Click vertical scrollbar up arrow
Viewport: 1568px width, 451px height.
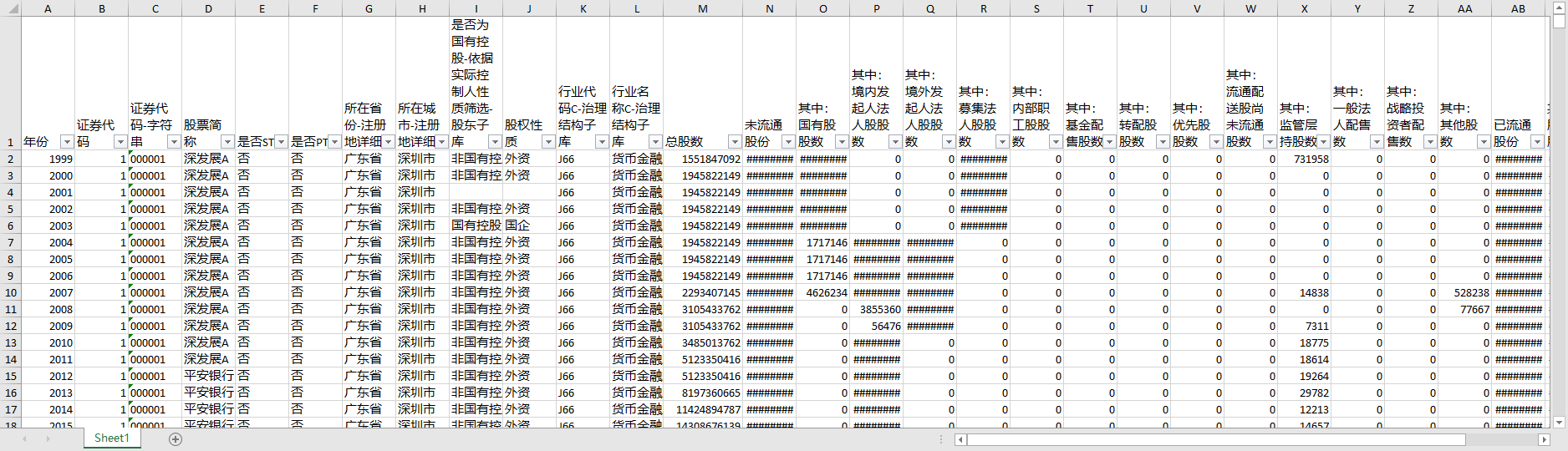(1559, 8)
